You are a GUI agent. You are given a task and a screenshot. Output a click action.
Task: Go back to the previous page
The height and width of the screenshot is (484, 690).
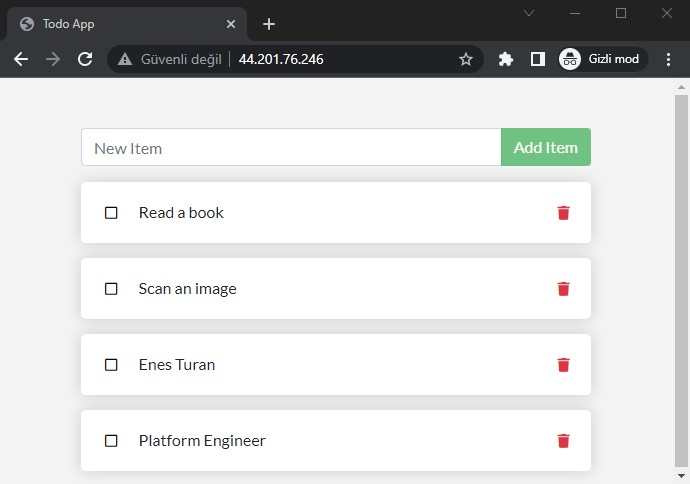pyautogui.click(x=21, y=59)
